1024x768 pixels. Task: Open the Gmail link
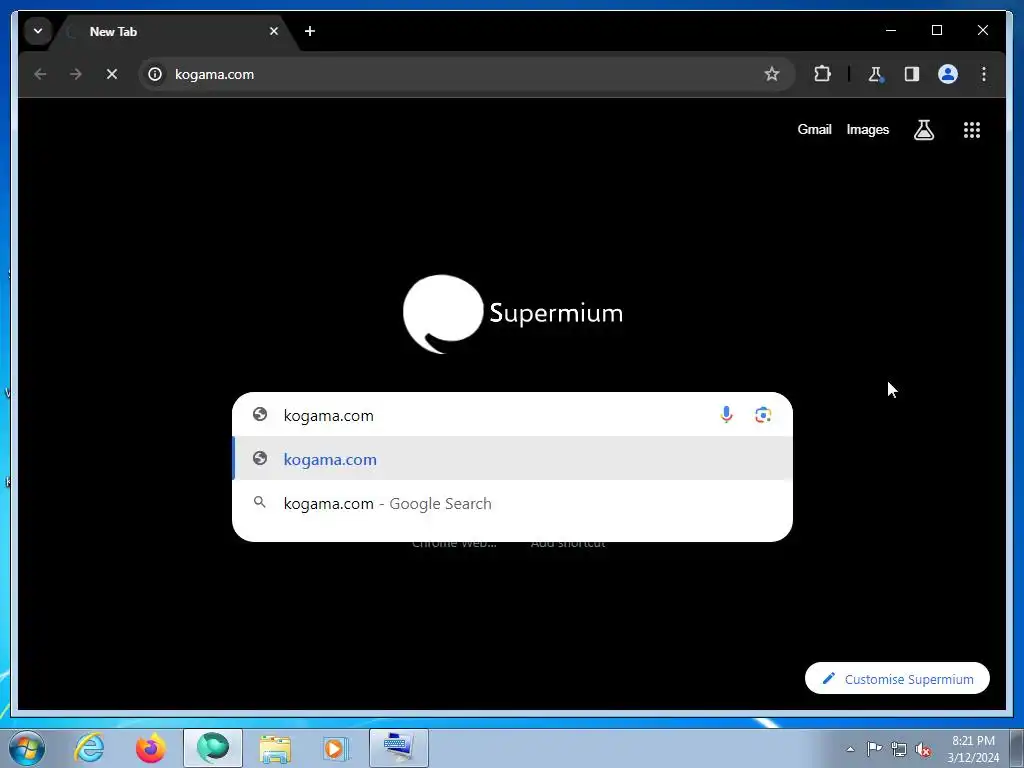coord(814,129)
